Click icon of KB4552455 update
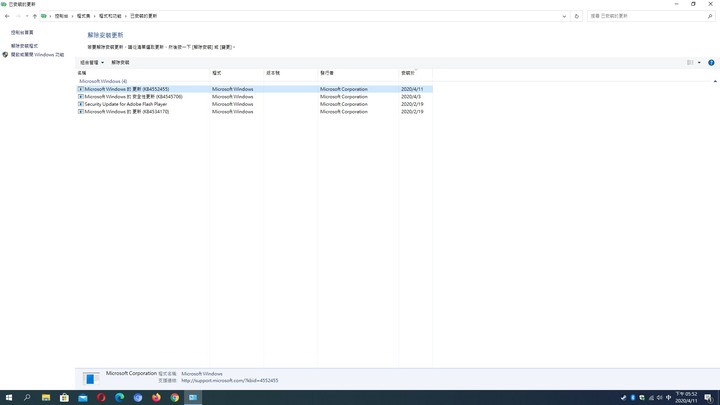Viewport: 720px width, 405px height. pyautogui.click(x=81, y=89)
